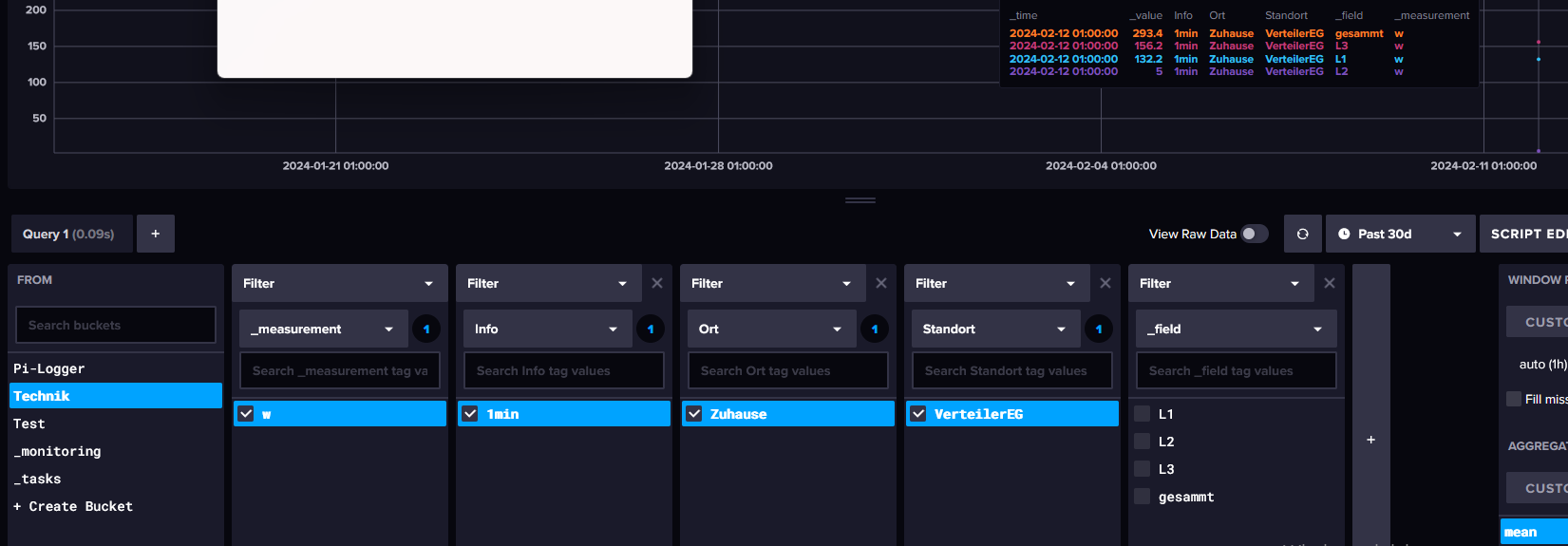Viewport: 1568px width, 546px height.
Task: Uncheck the VerteilerEG Standort value
Action: pos(918,414)
